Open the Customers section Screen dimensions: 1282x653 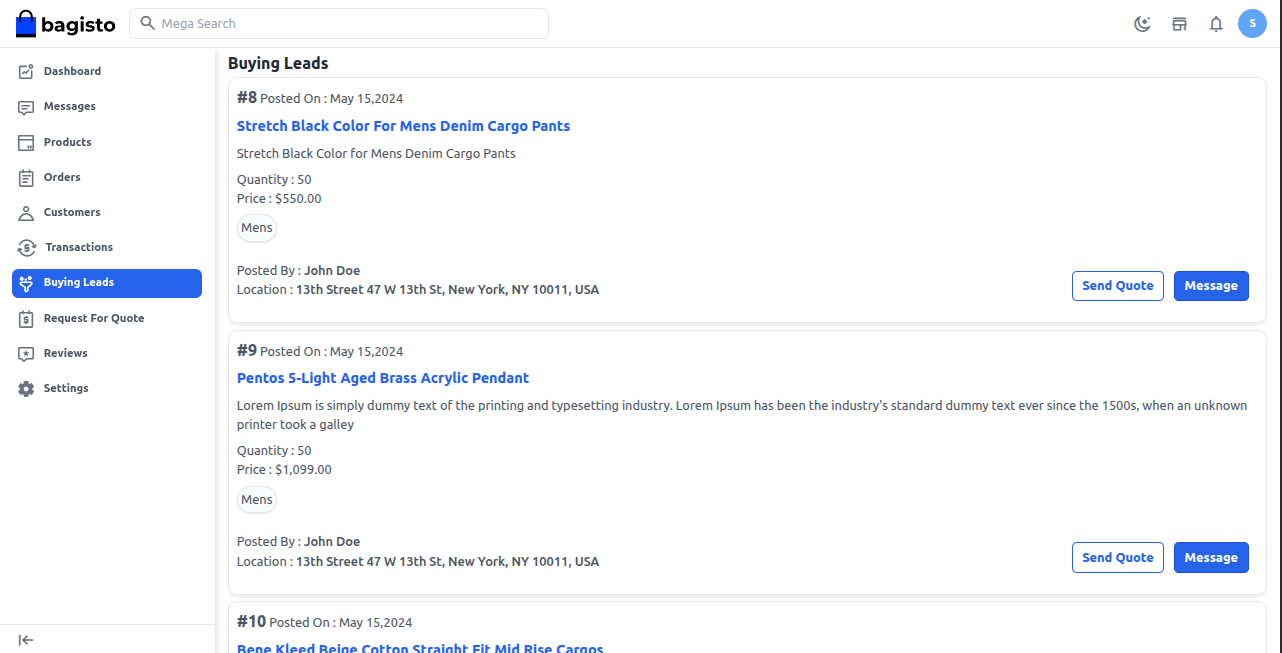pyautogui.click(x=71, y=212)
